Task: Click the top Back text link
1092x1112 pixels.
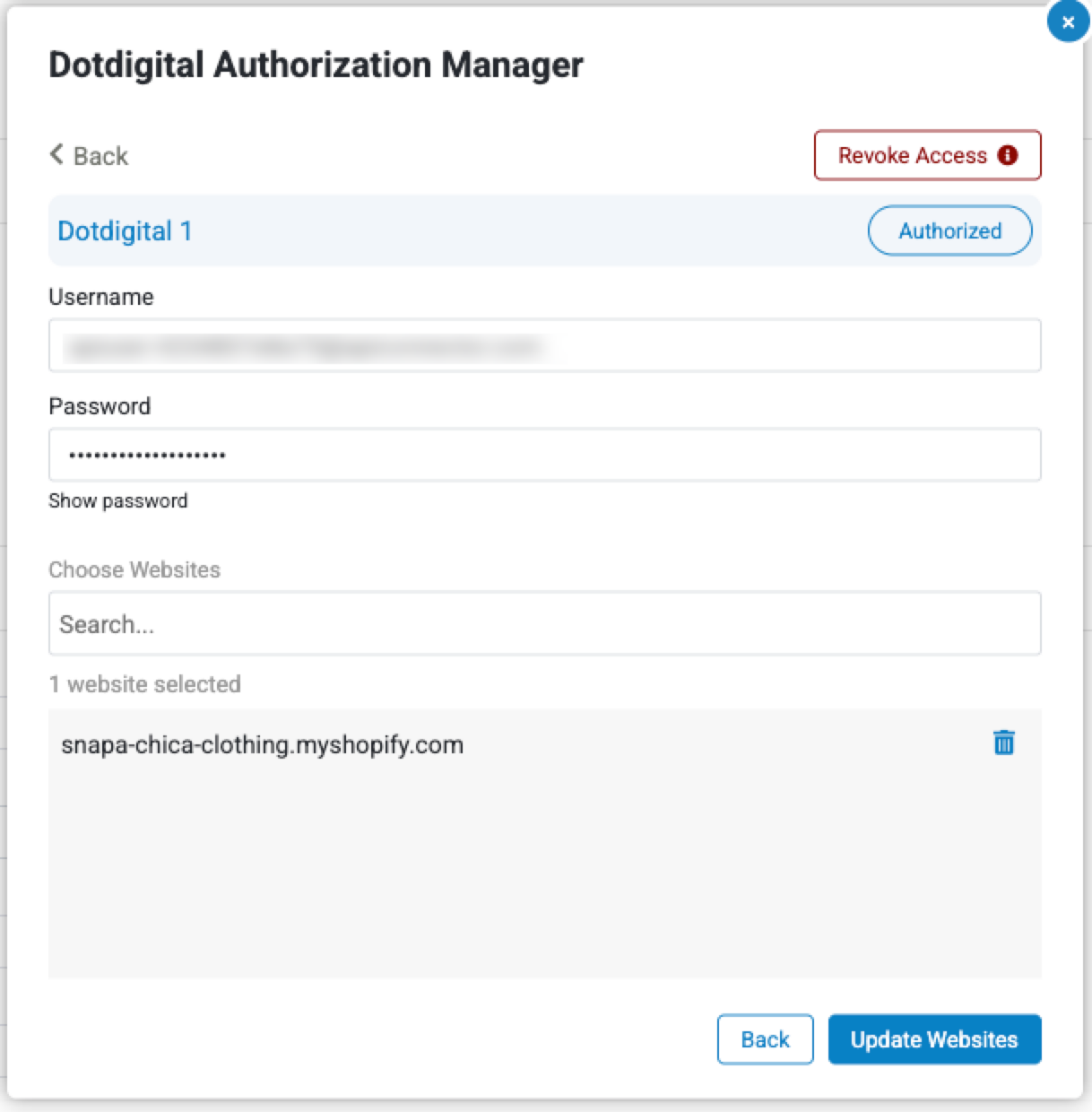Action: pyautogui.click(x=100, y=156)
